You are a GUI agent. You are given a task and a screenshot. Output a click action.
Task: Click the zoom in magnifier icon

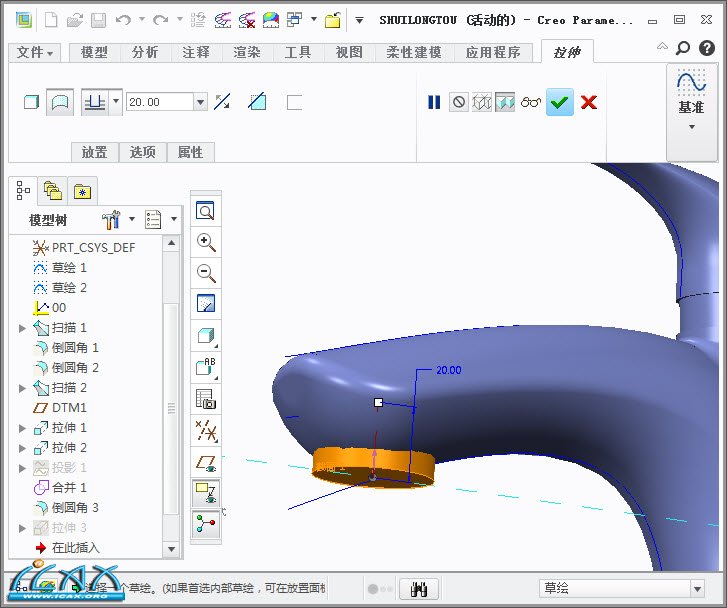click(206, 242)
